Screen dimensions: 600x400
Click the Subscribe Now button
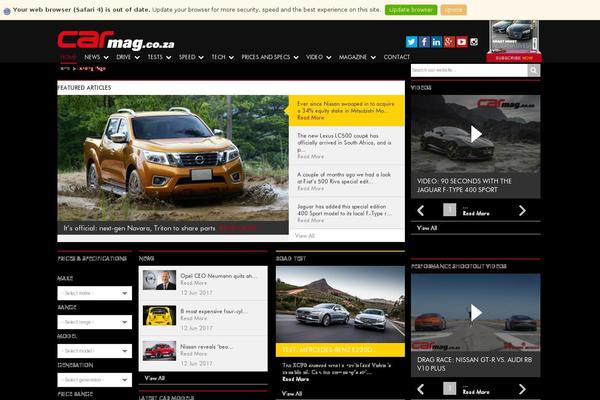click(514, 58)
